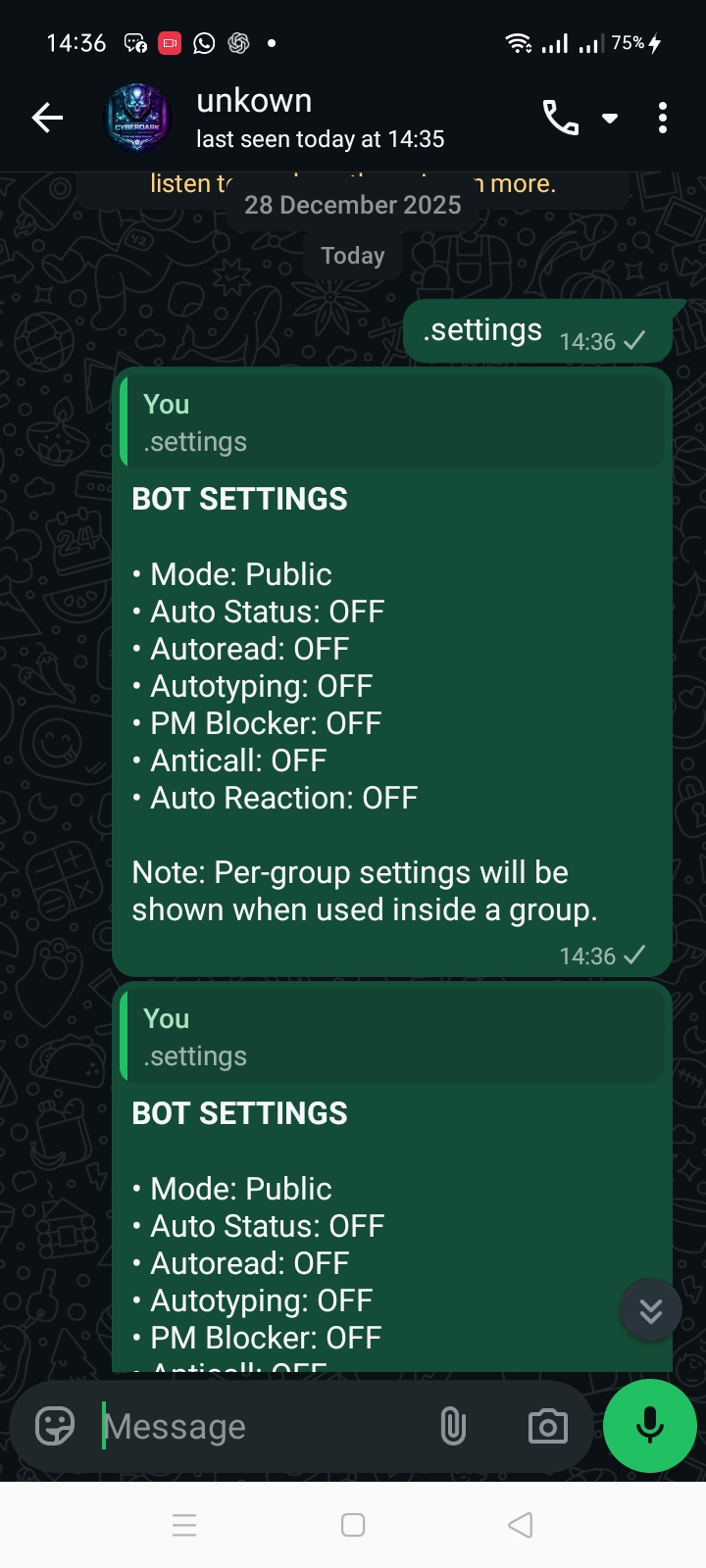Attach a file with the paperclip icon

point(453,1426)
